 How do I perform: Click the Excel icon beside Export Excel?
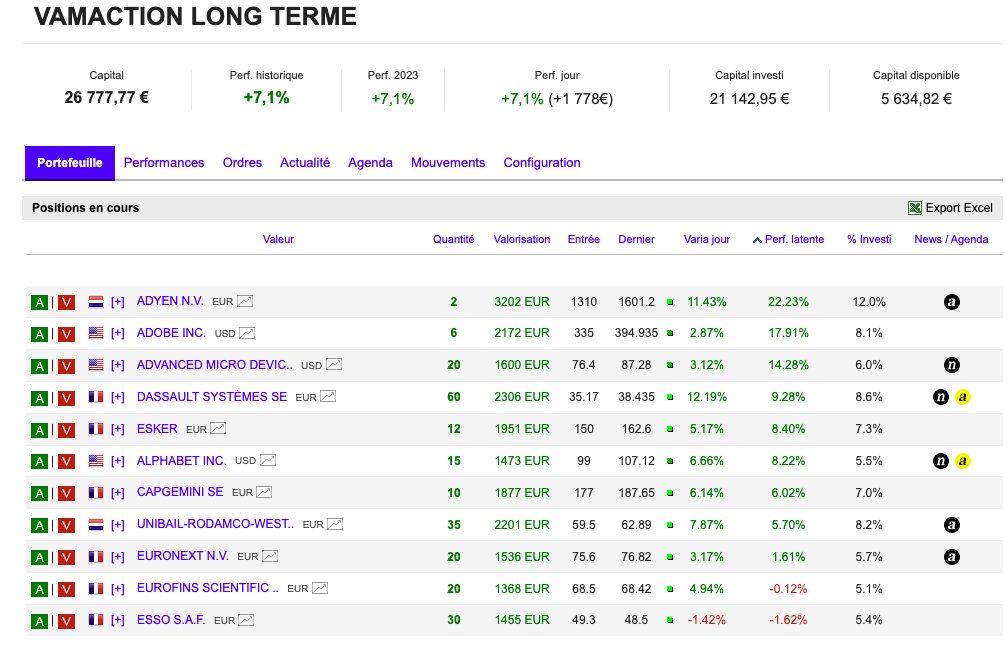tap(915, 208)
